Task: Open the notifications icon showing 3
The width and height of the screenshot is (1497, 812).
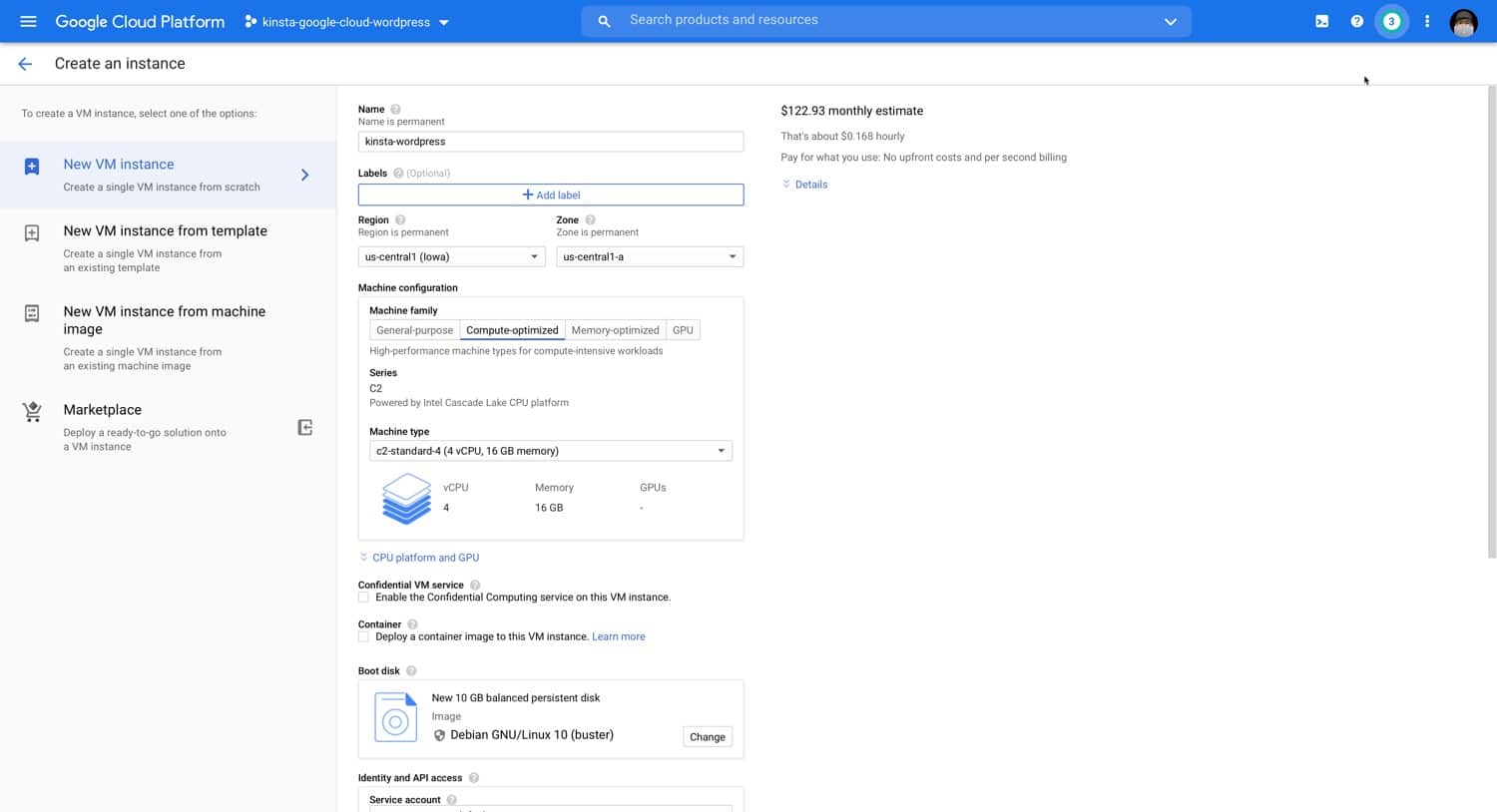Action: pyautogui.click(x=1391, y=20)
